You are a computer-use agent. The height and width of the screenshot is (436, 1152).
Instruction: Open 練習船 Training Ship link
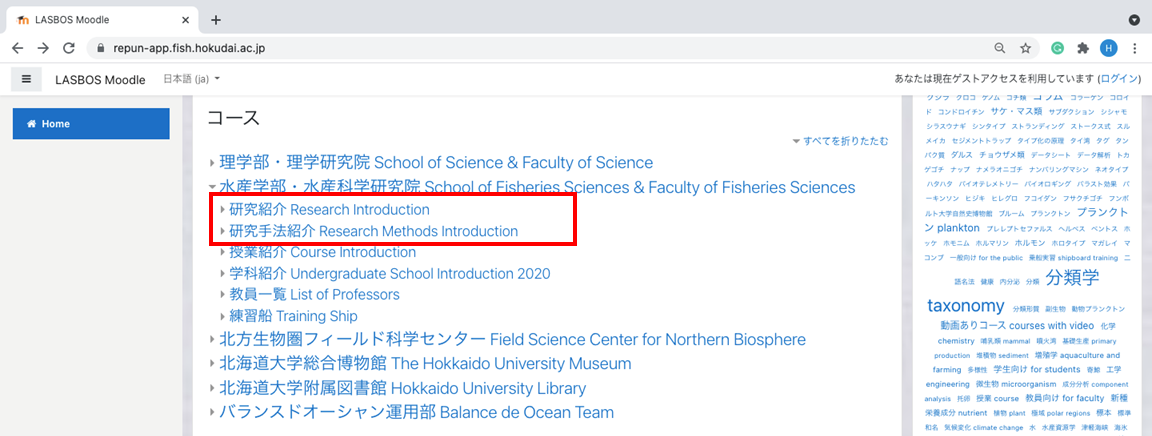[294, 316]
